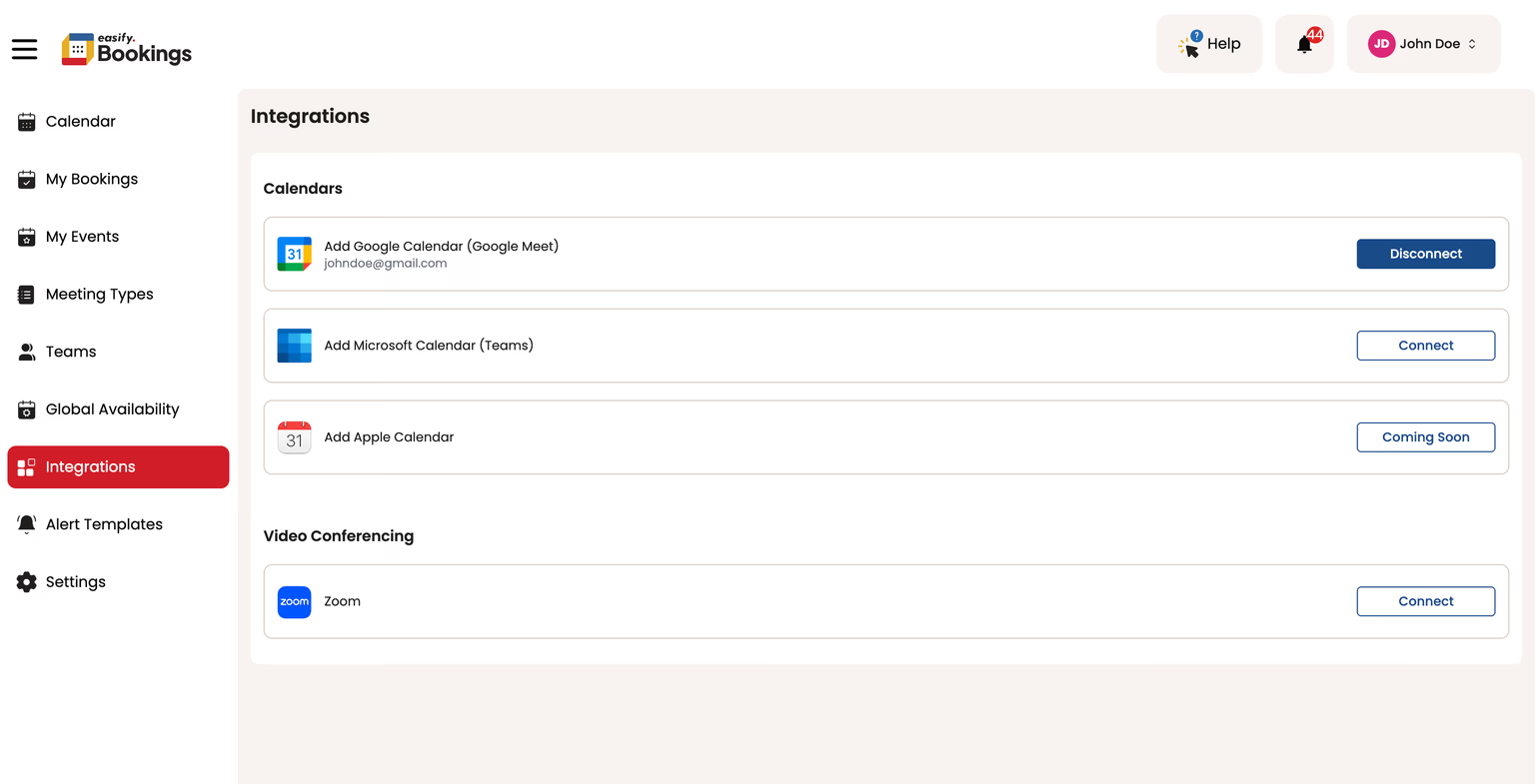Click the JD avatar circle
Viewport: 1535px width, 784px height.
click(1381, 44)
